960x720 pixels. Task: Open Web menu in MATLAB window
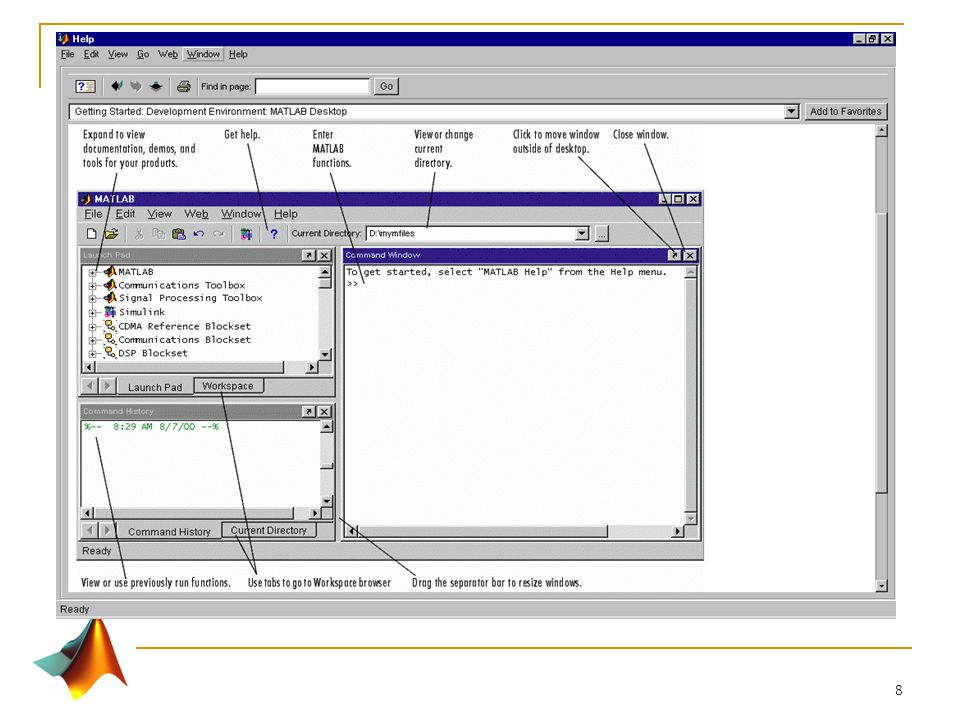click(197, 214)
